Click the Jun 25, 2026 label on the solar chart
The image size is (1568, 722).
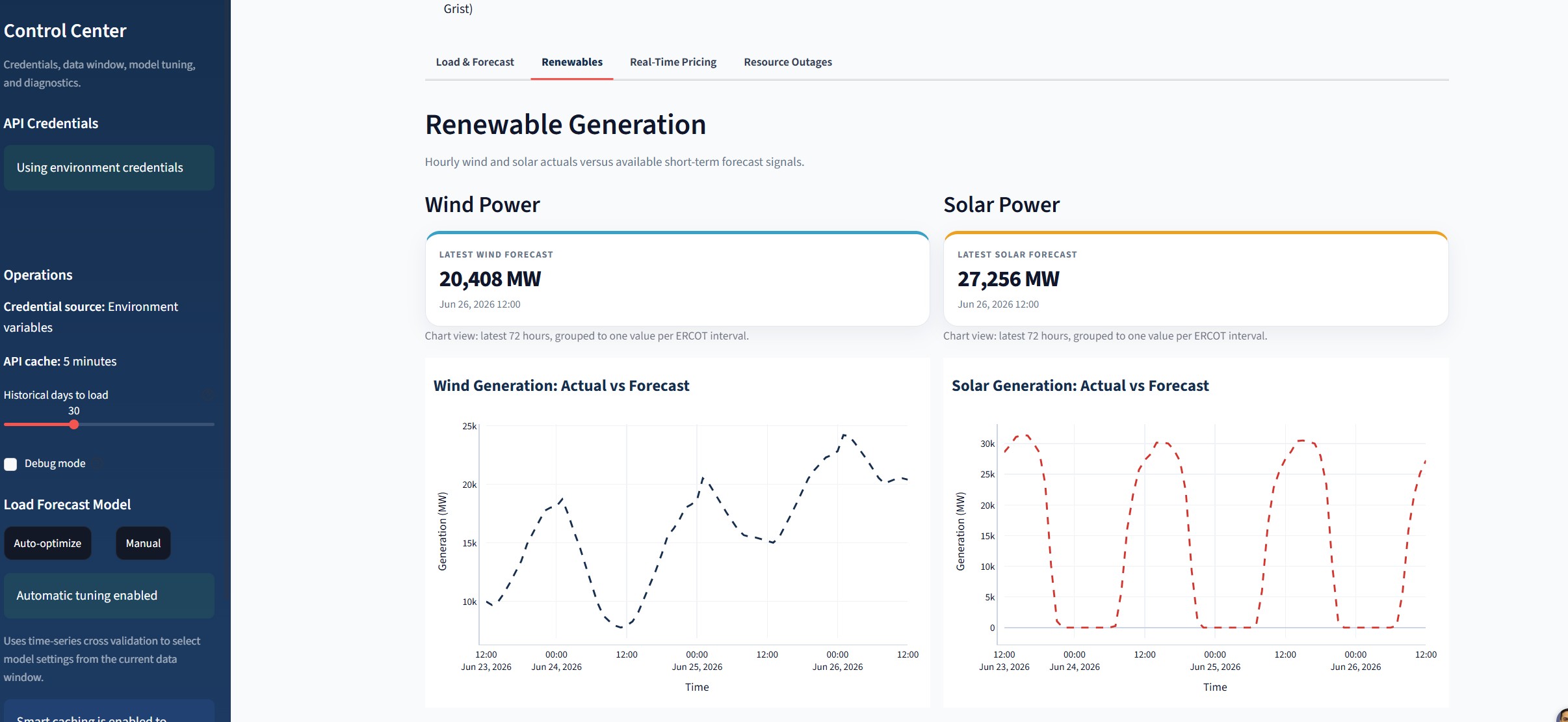[x=1215, y=667]
